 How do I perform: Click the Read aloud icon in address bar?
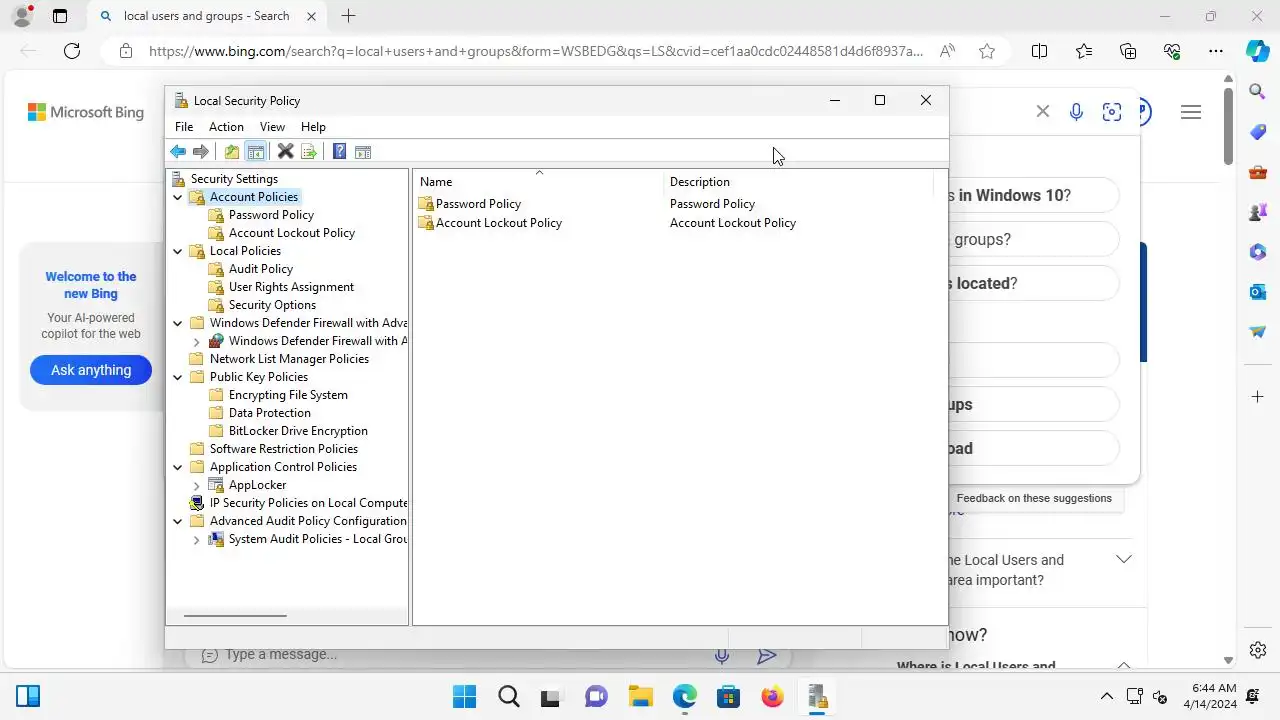point(947,51)
